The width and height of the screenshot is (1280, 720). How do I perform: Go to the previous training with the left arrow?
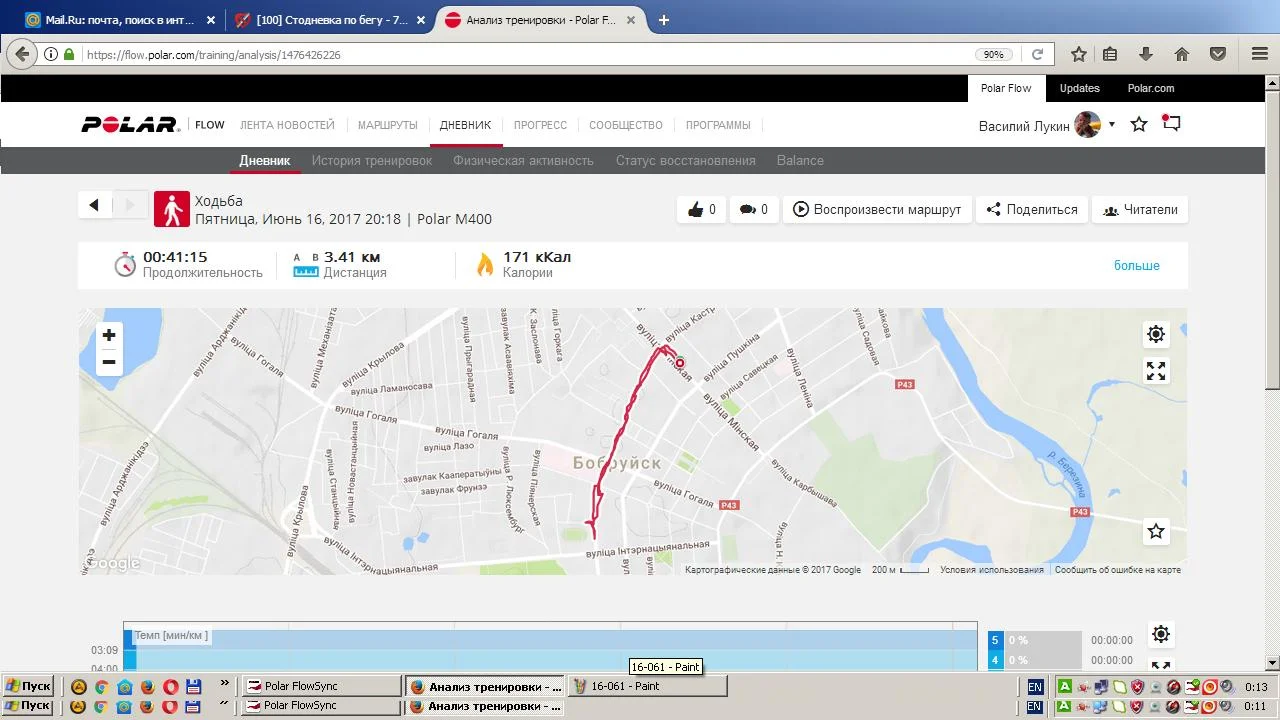(94, 205)
